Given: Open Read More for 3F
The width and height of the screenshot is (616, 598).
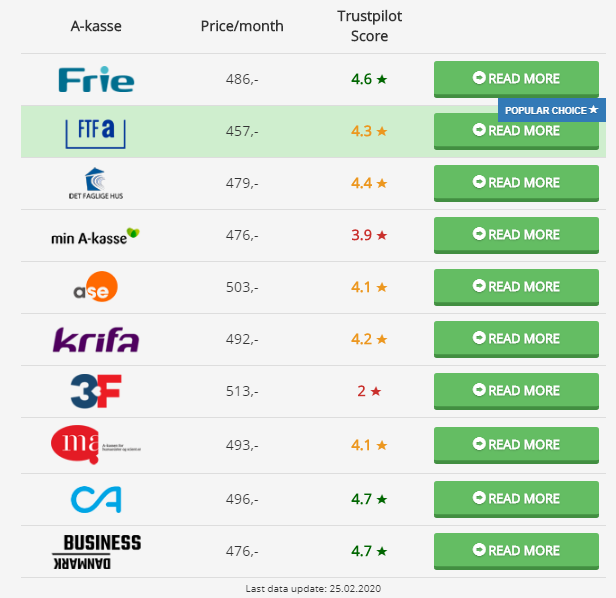Looking at the screenshot, I should pyautogui.click(x=516, y=391).
